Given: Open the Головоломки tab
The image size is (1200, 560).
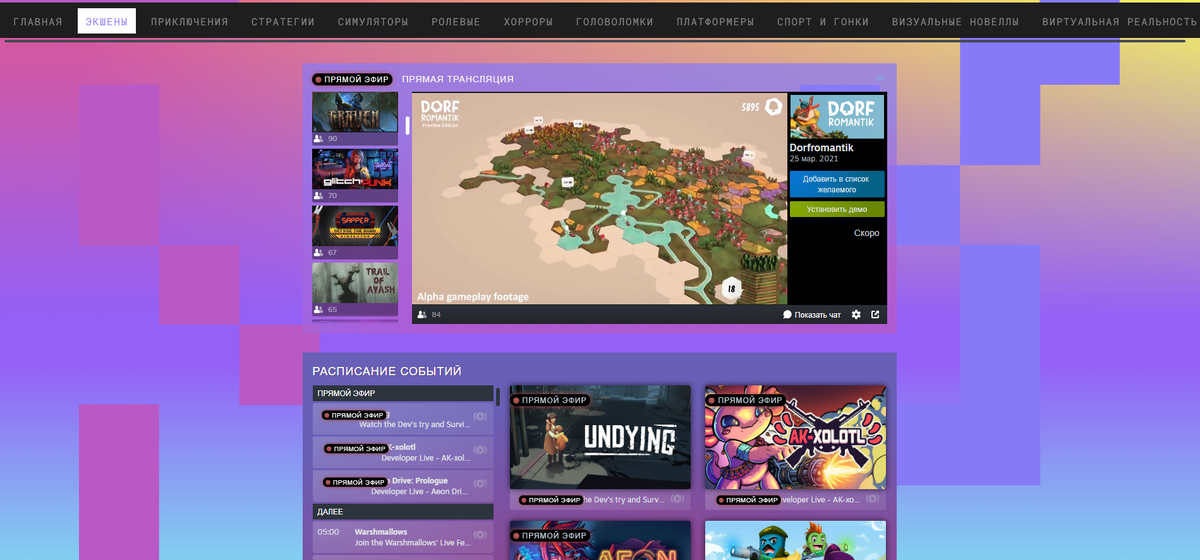Looking at the screenshot, I should (x=616, y=21).
